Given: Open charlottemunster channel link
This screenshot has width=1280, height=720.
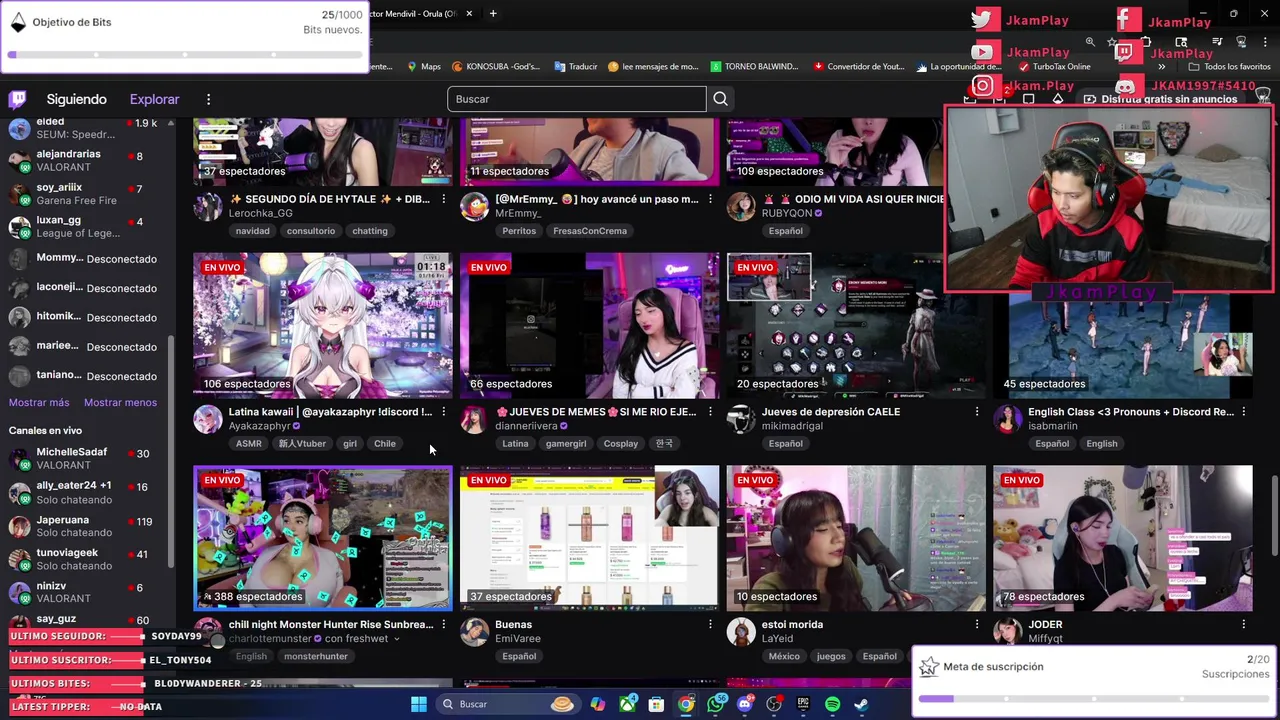Looking at the screenshot, I should click(x=271, y=639).
